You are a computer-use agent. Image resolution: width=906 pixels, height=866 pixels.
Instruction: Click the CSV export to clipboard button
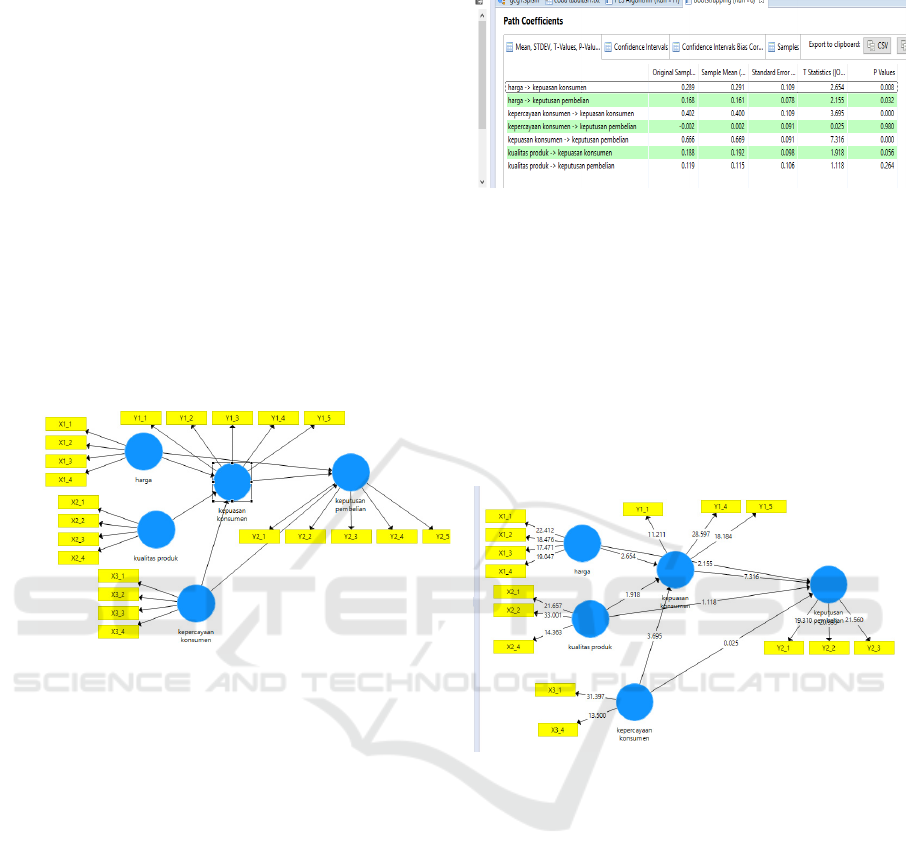[878, 46]
